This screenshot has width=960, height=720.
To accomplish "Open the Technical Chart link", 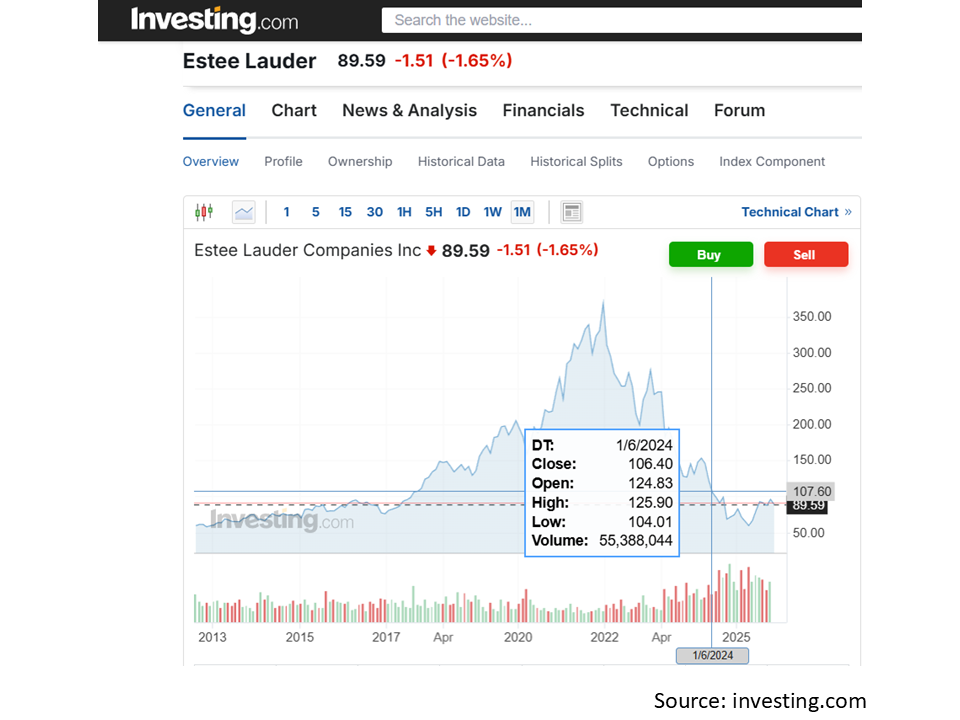I will tap(789, 212).
